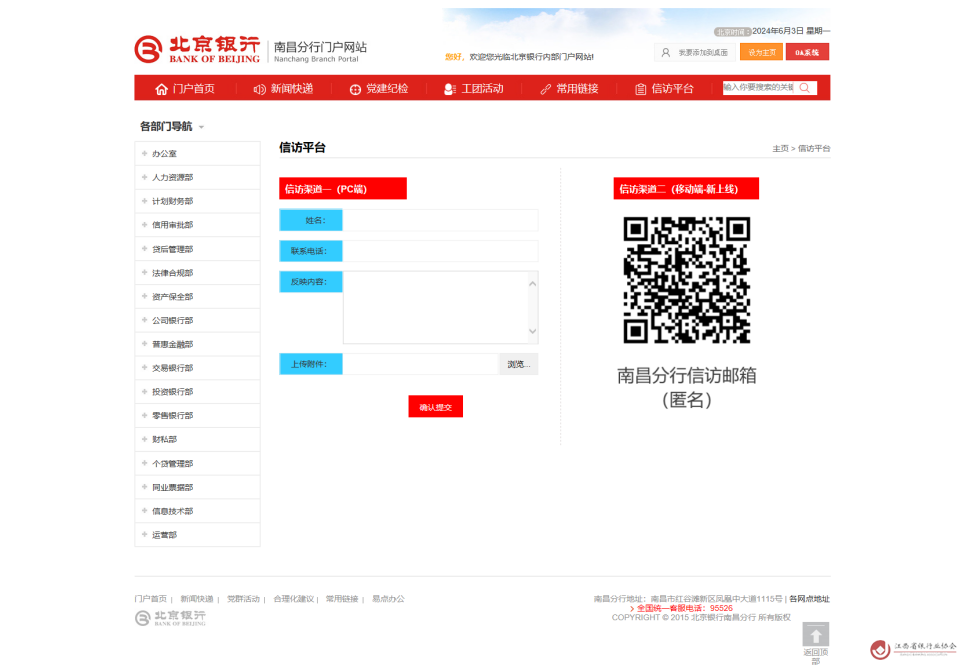The width and height of the screenshot is (966, 666).
Task: Expand 公司银行部 department item
Action: pyautogui.click(x=197, y=320)
